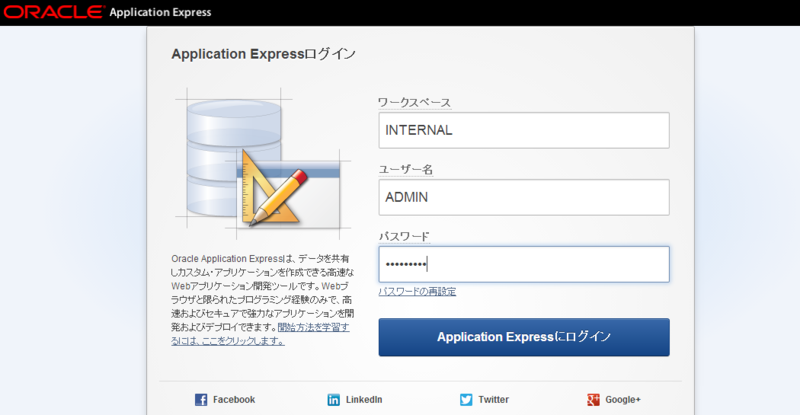Click the Oracle logo in header

tap(54, 12)
